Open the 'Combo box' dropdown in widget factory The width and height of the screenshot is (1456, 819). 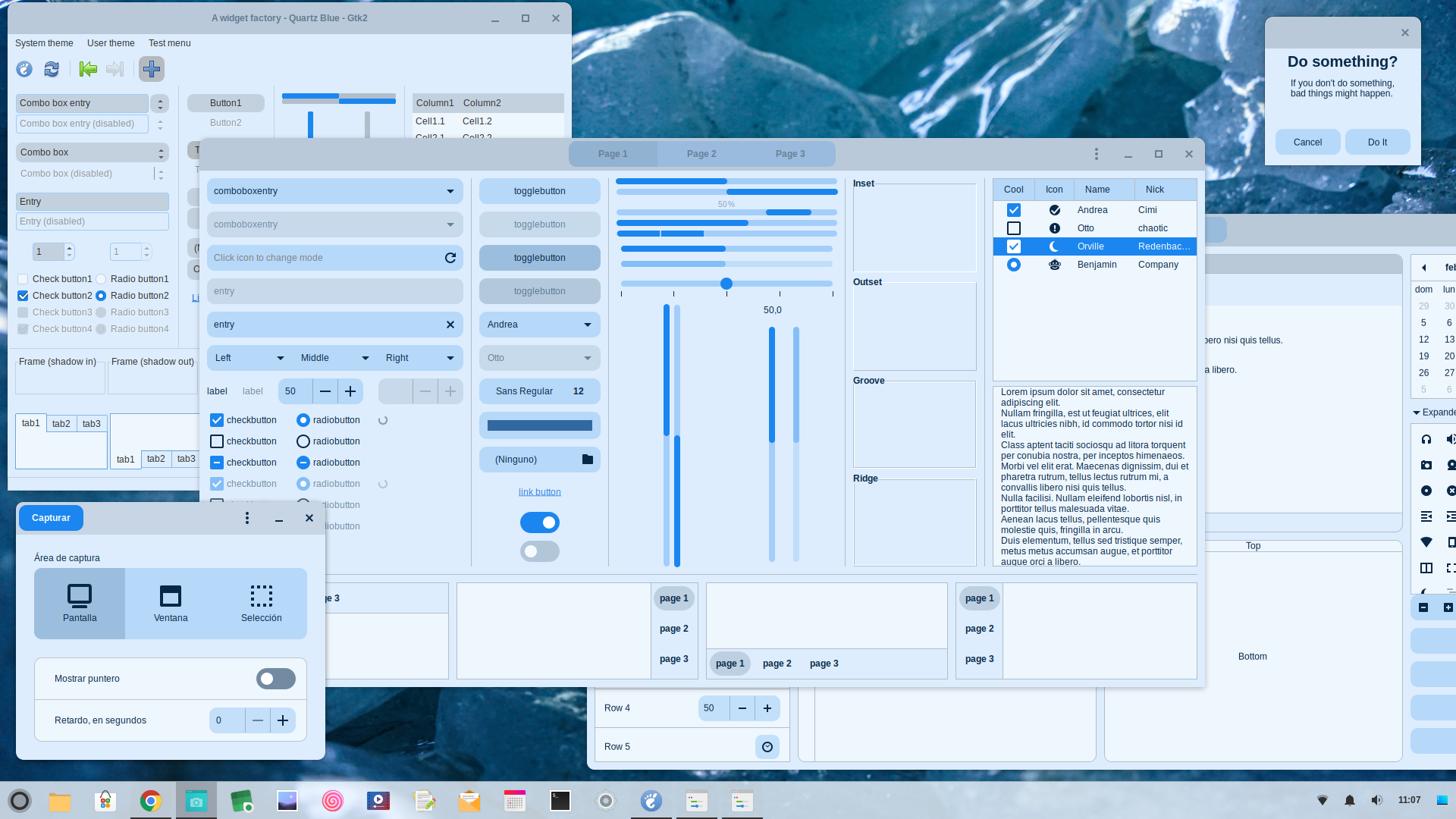[93, 152]
